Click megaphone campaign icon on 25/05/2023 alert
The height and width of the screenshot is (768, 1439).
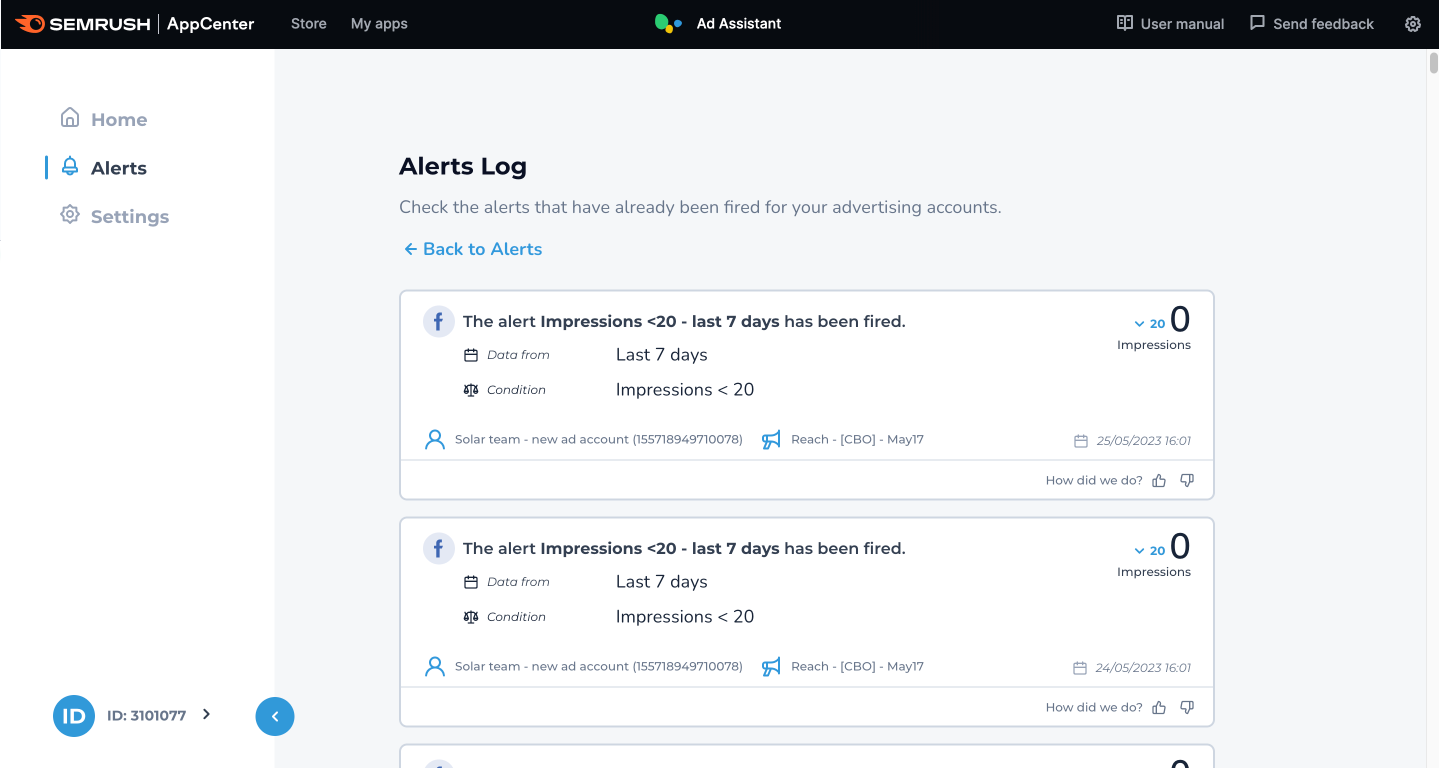click(x=771, y=440)
